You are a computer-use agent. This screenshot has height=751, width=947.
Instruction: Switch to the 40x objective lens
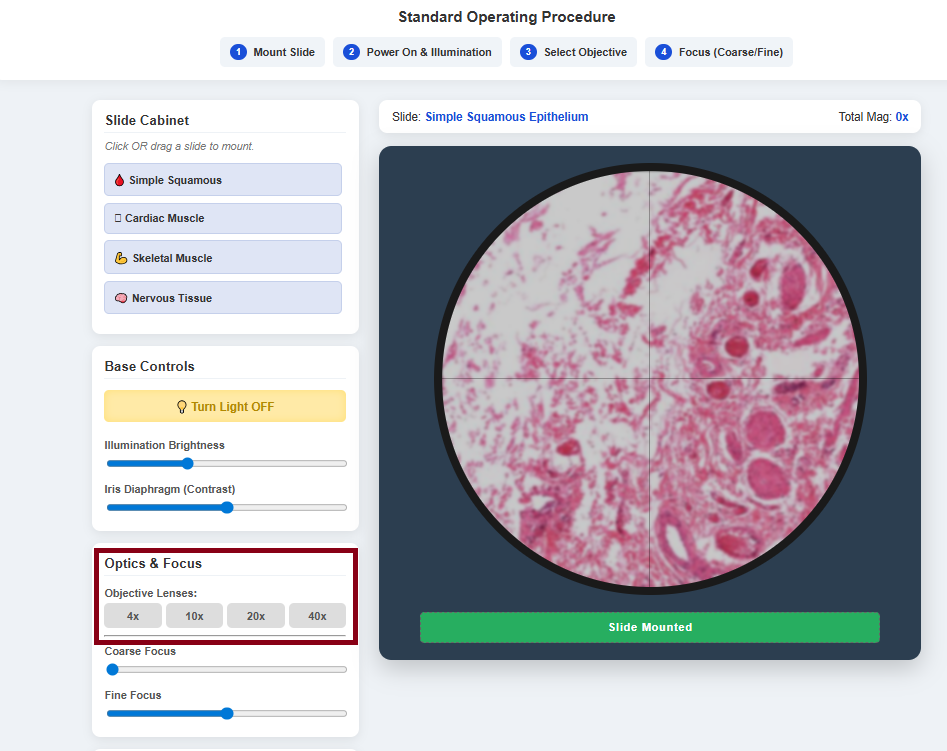tap(317, 616)
